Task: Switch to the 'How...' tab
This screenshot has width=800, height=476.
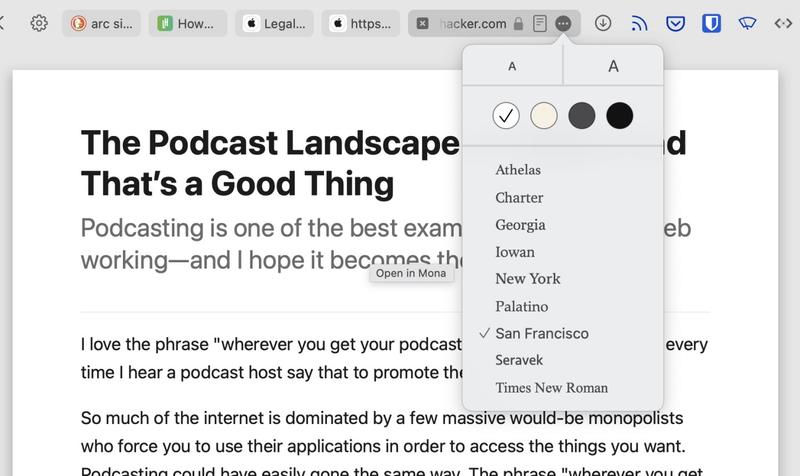Action: pyautogui.click(x=190, y=23)
